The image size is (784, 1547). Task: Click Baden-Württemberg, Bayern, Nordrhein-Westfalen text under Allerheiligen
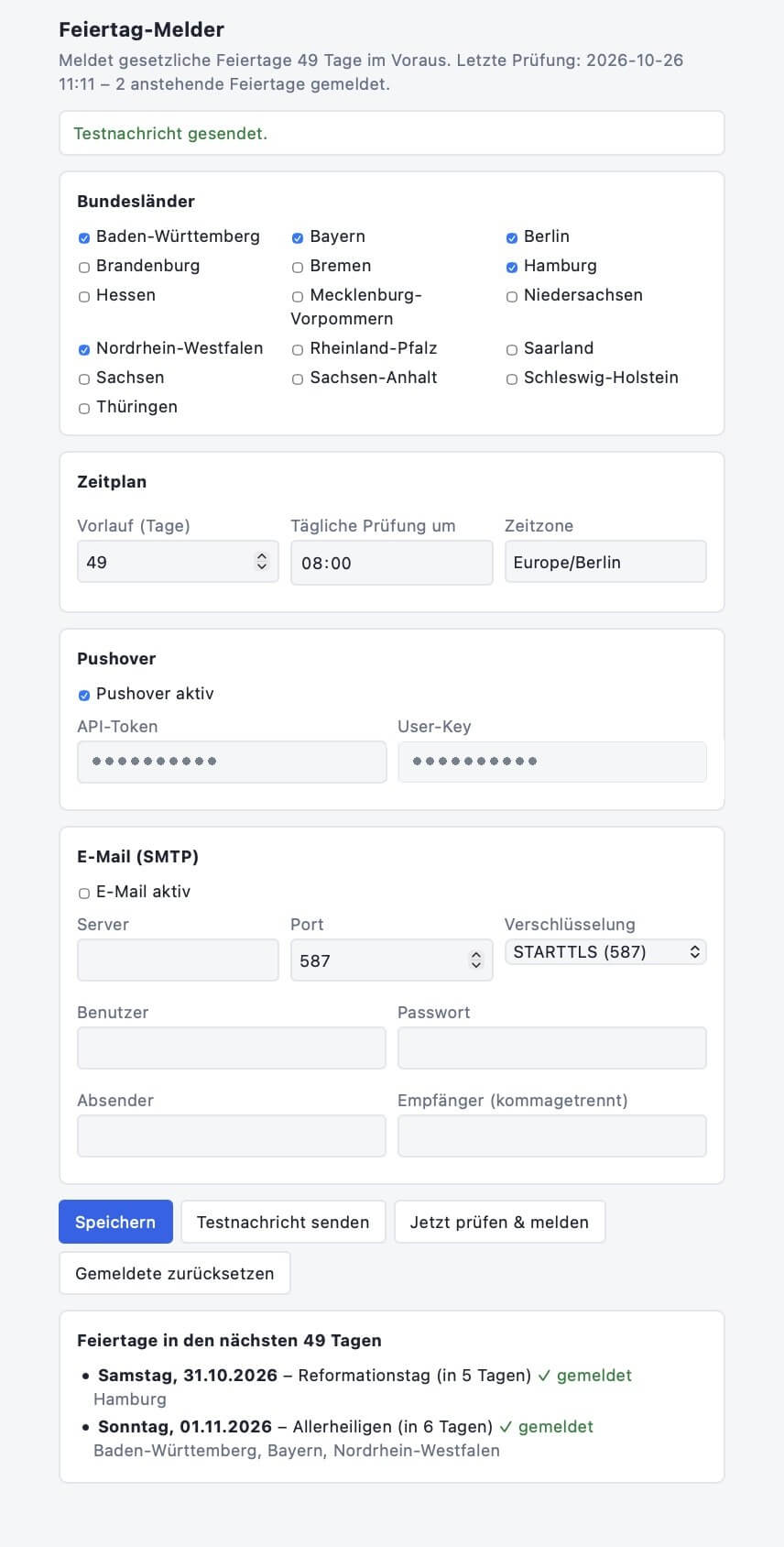pyautogui.click(x=297, y=1450)
